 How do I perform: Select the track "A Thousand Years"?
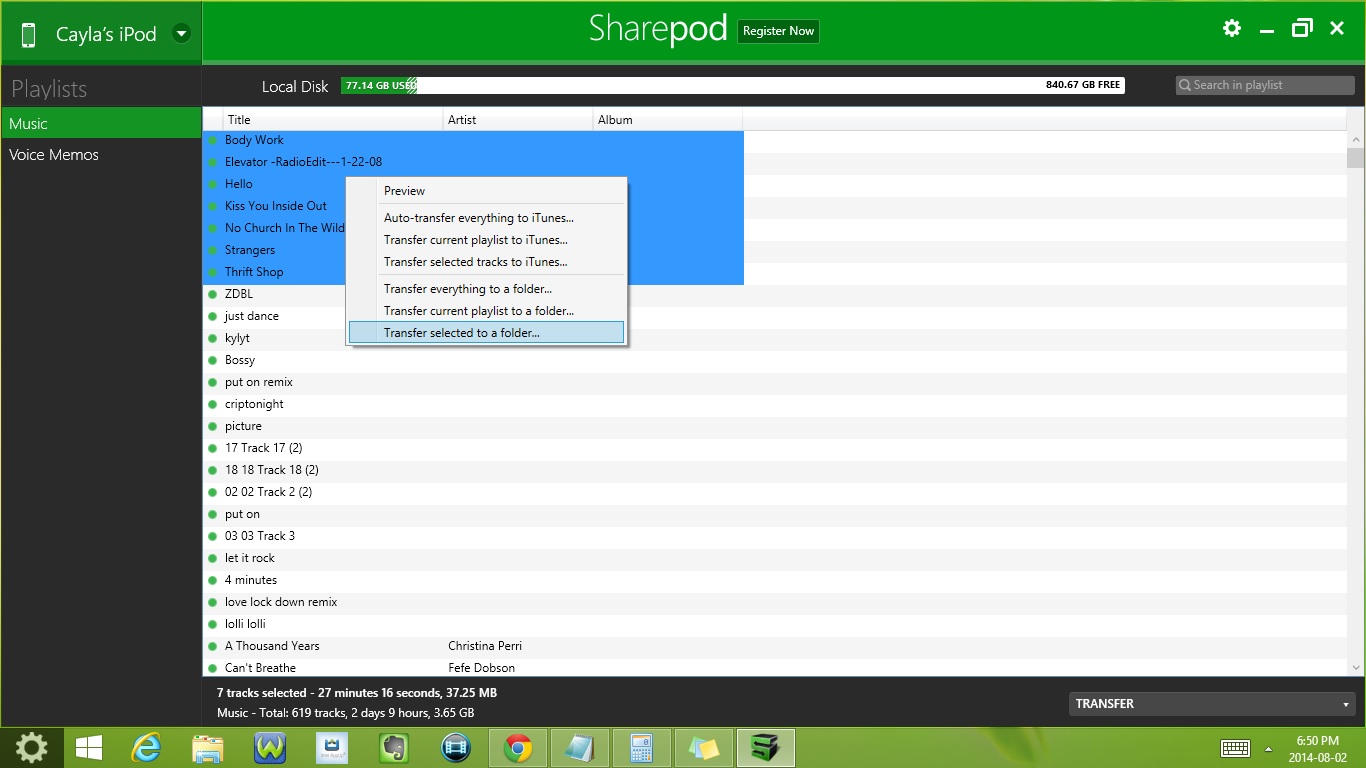click(272, 646)
